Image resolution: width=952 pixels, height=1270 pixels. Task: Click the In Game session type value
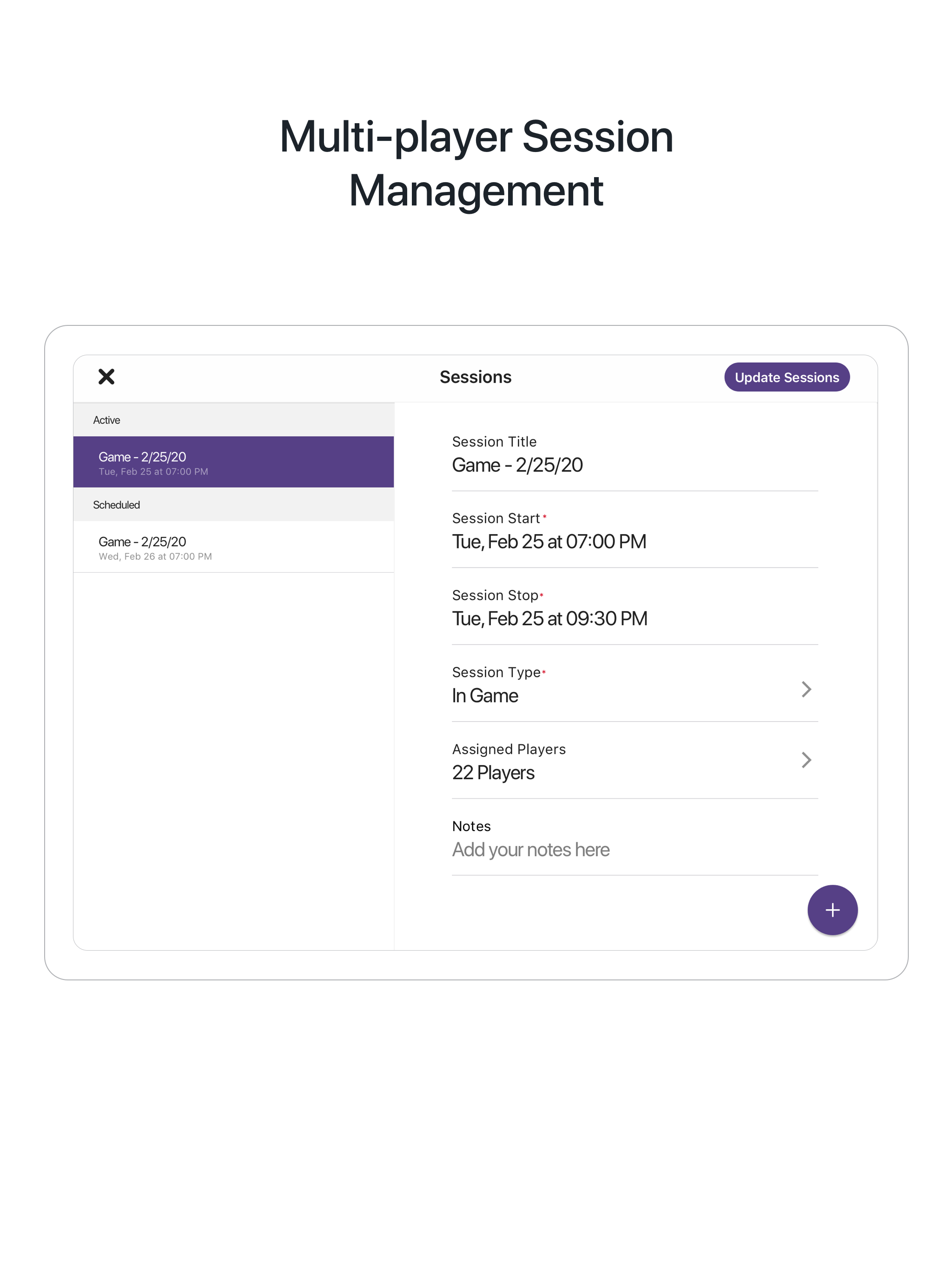tap(485, 695)
